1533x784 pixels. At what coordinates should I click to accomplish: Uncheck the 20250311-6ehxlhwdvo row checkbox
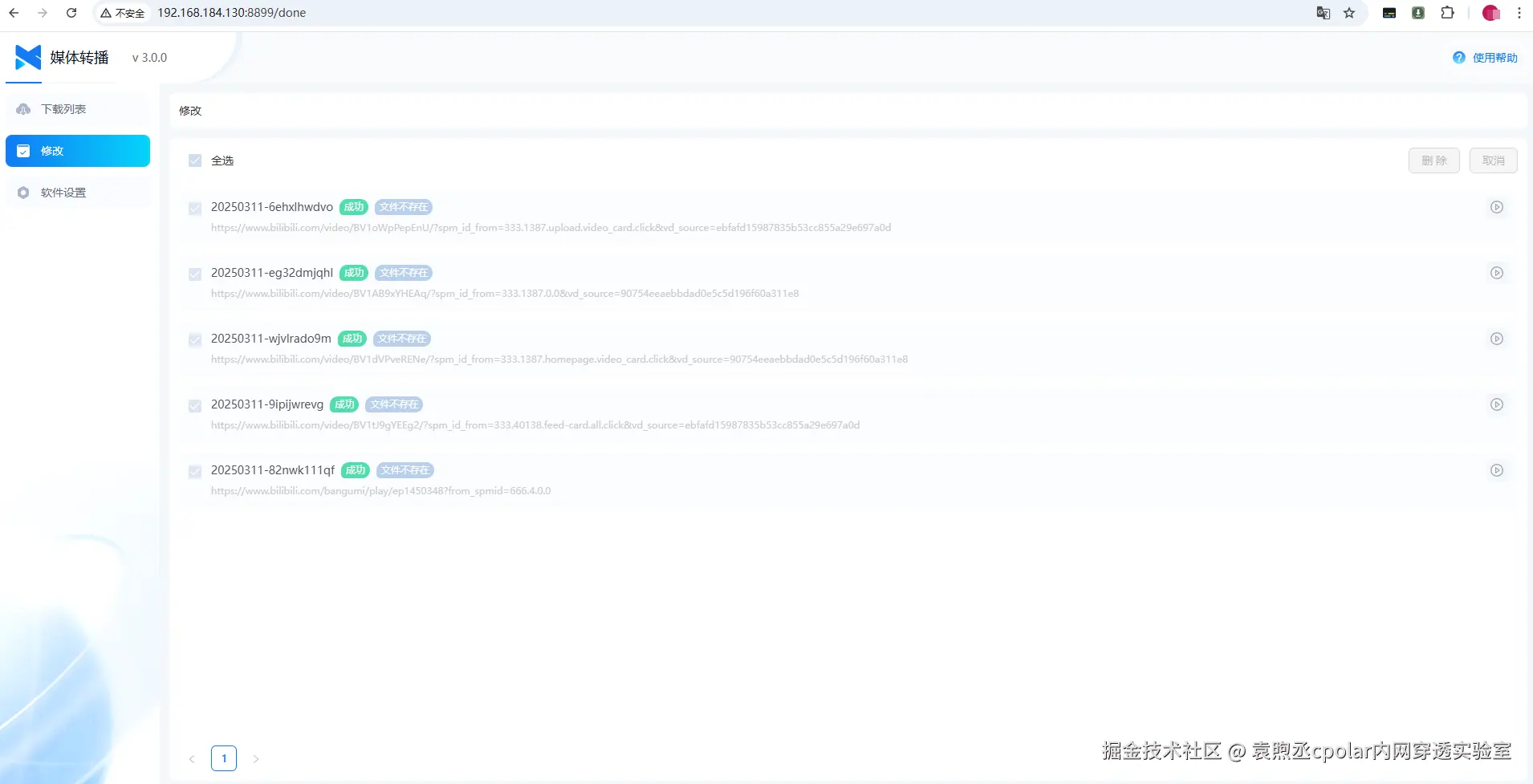(195, 209)
